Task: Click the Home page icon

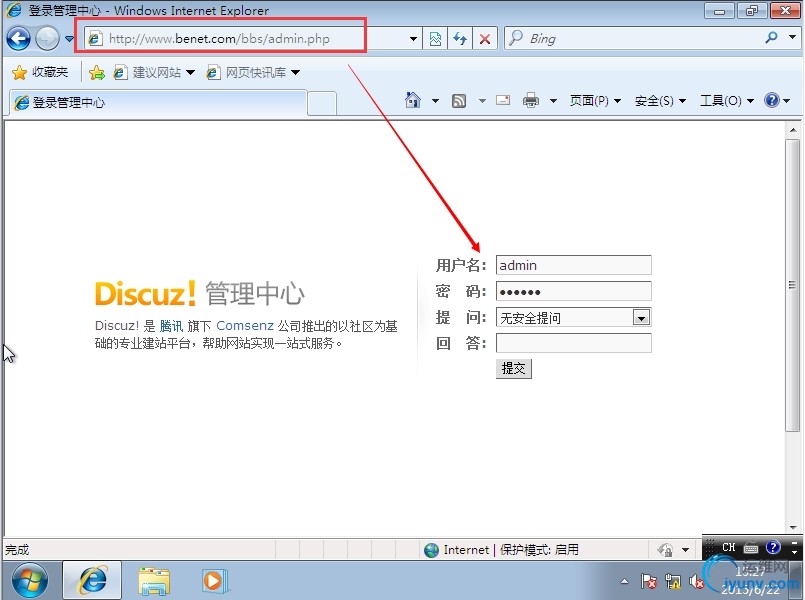Action: [413, 100]
